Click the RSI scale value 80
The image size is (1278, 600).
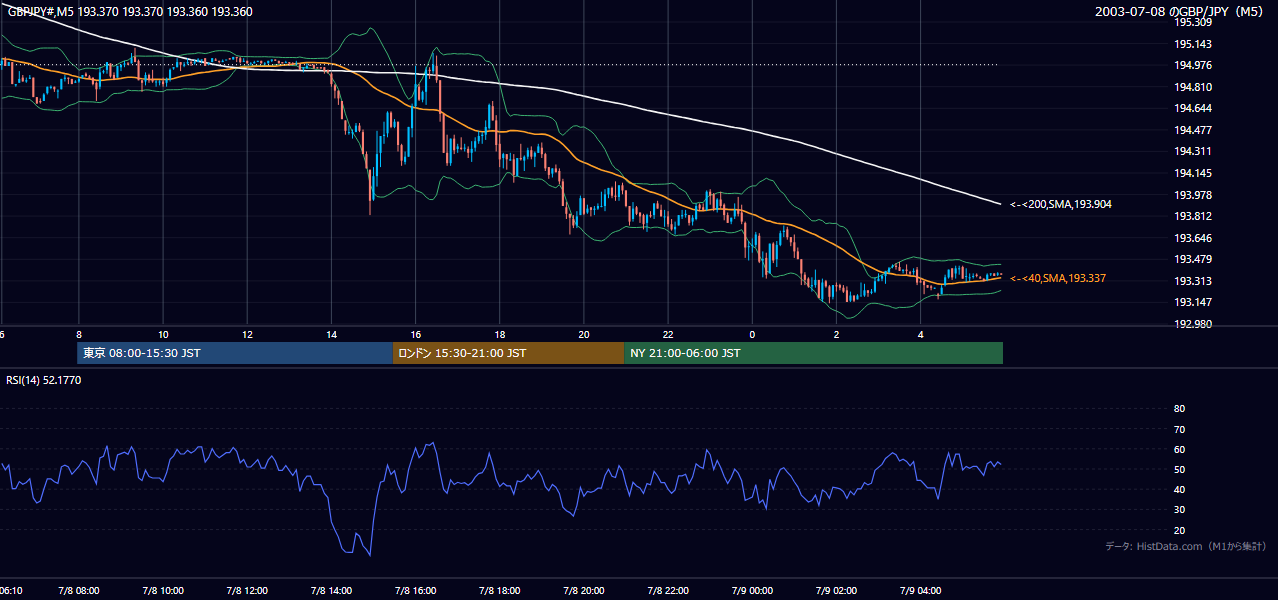click(x=1179, y=409)
